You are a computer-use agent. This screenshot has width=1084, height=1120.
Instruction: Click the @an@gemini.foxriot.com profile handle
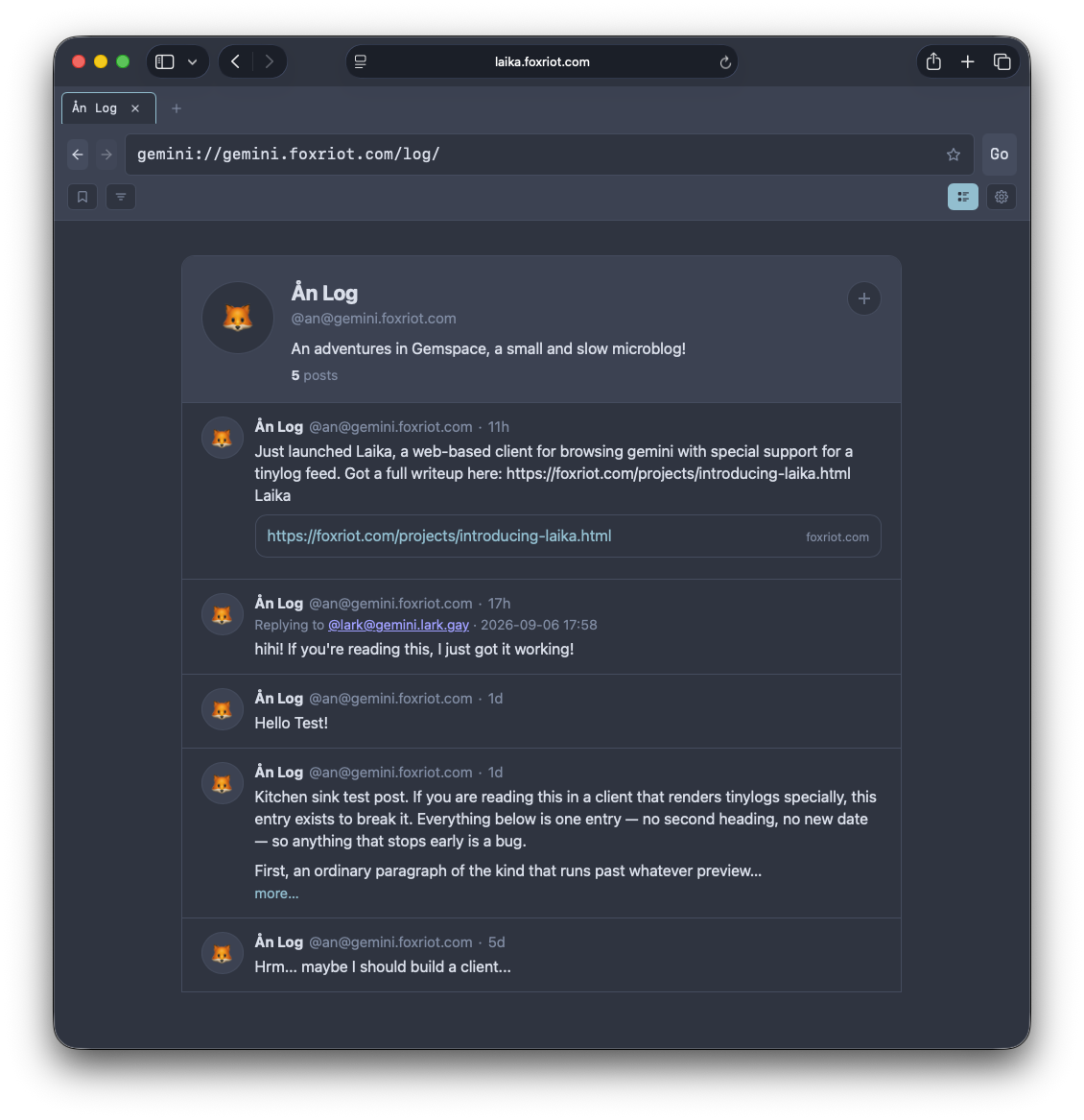click(373, 319)
